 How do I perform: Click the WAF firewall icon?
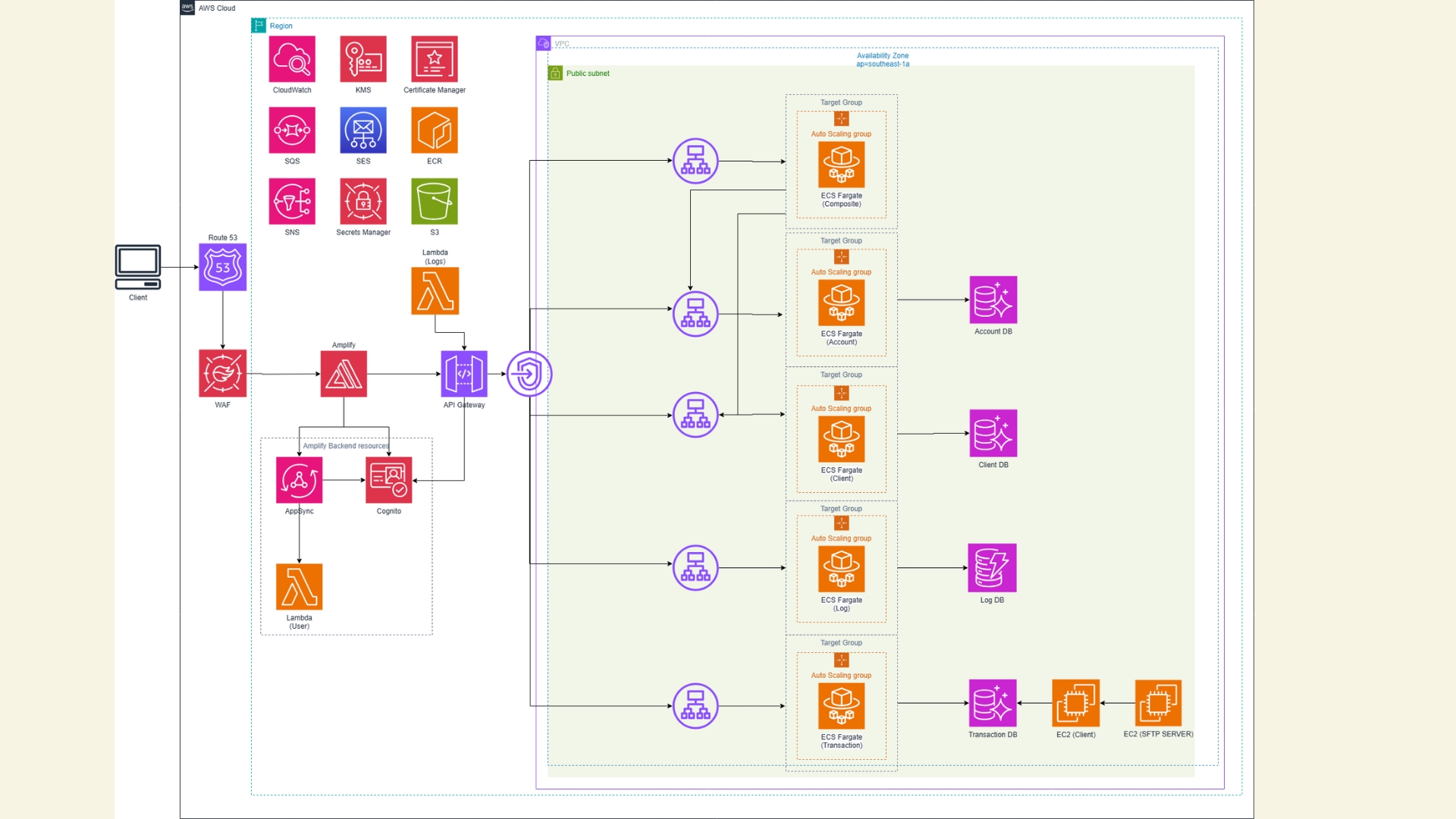pyautogui.click(x=223, y=373)
